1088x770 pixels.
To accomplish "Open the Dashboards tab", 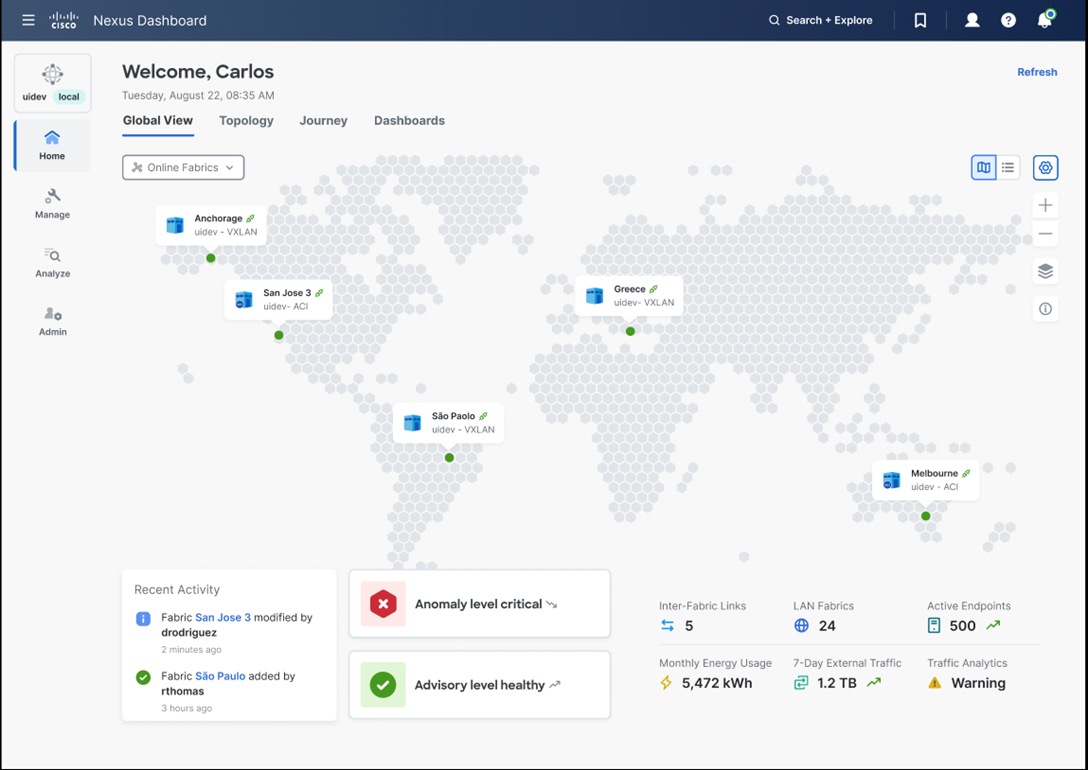I will point(409,120).
